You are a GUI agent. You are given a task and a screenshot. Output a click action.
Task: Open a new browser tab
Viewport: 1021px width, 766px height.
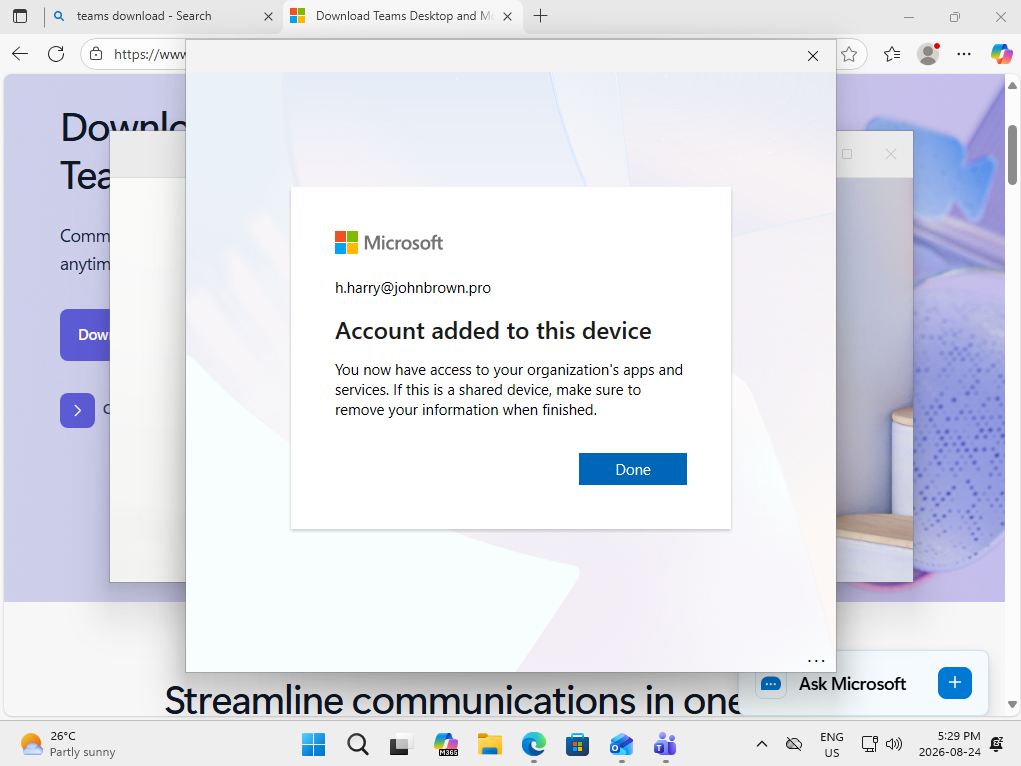pyautogui.click(x=540, y=16)
